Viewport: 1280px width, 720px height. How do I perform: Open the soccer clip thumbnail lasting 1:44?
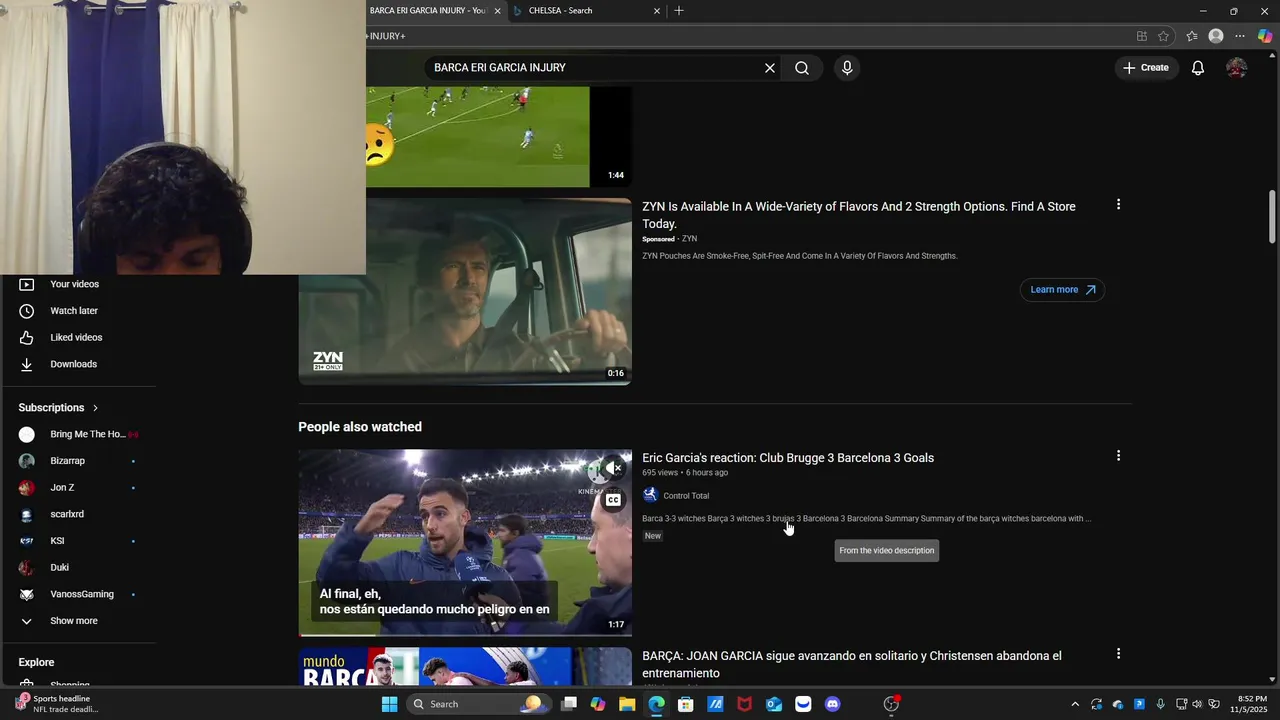tap(498, 136)
